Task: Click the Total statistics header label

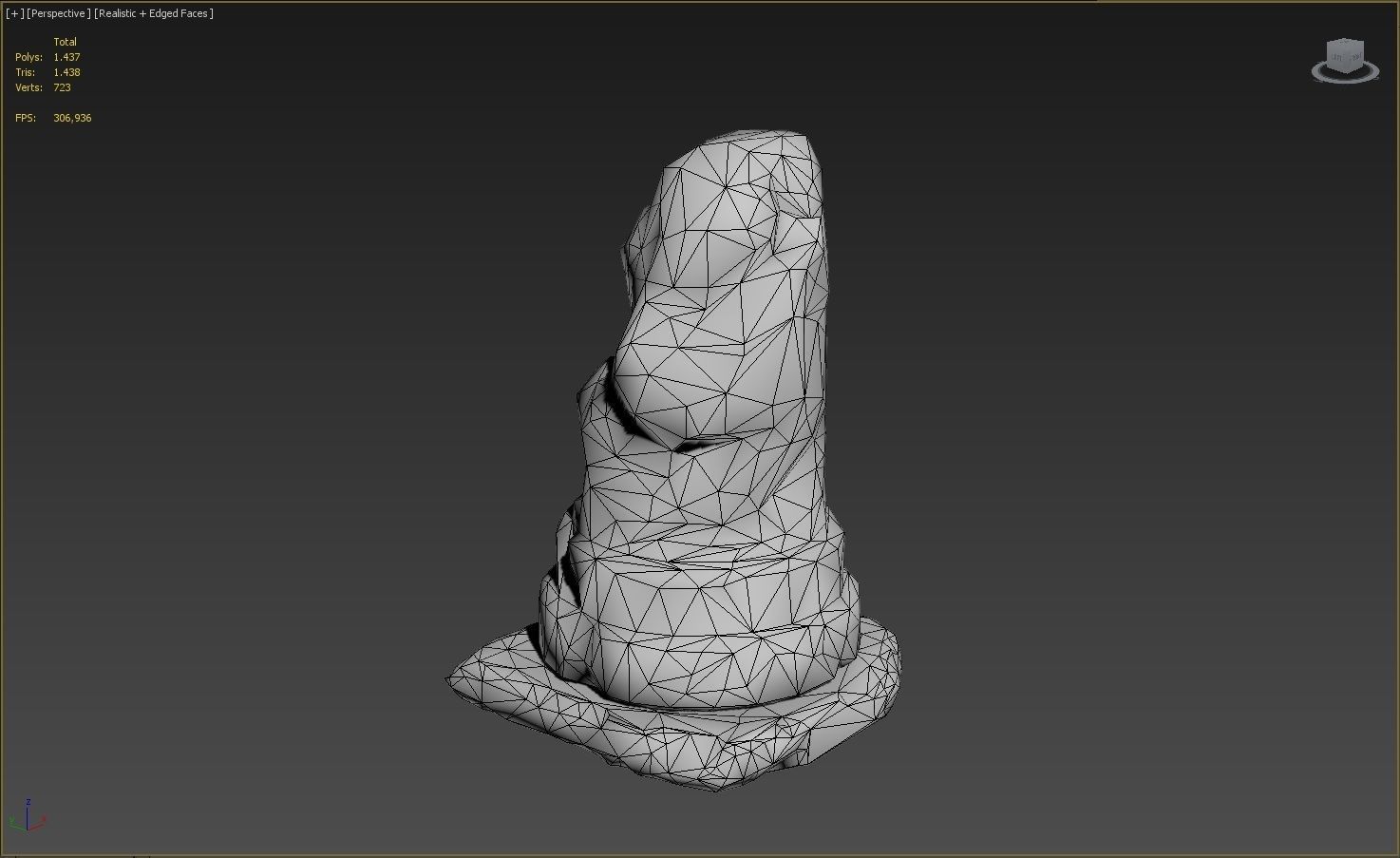Action: (x=65, y=42)
